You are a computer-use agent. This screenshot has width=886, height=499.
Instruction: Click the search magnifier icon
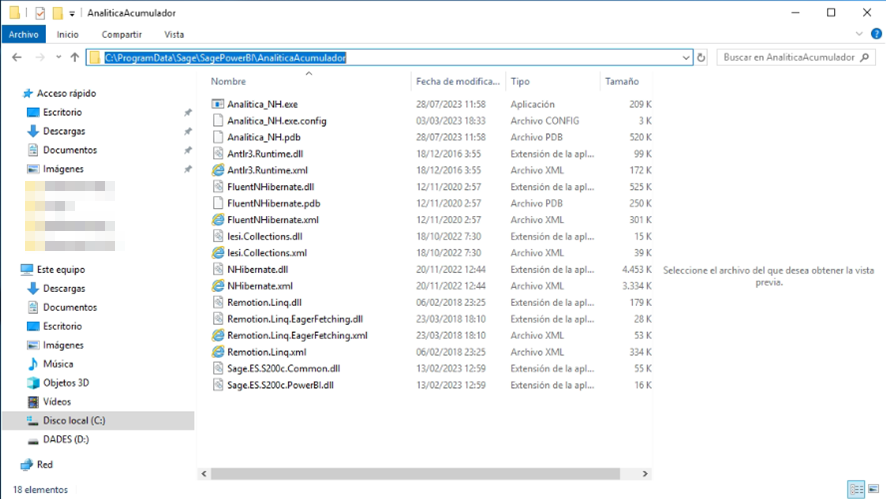[x=865, y=57]
